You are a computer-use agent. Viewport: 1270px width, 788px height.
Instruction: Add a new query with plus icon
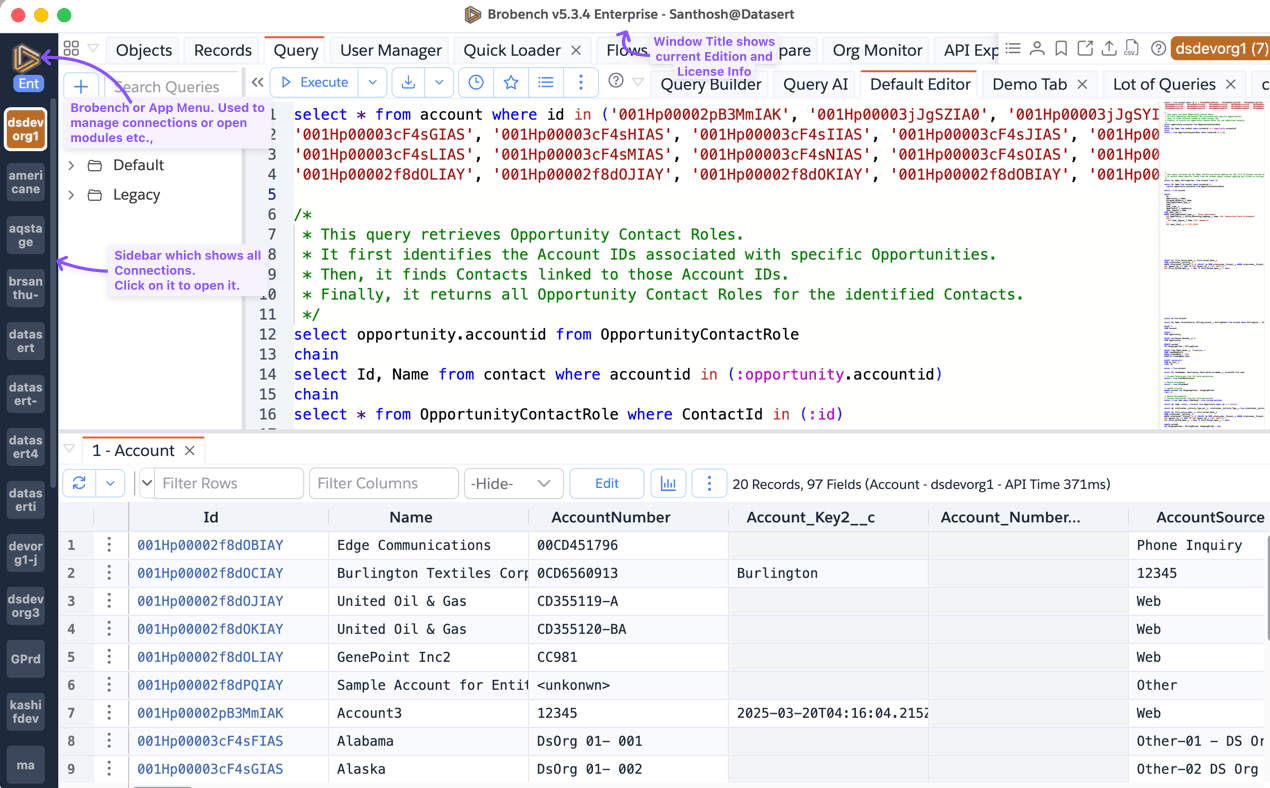click(x=81, y=86)
